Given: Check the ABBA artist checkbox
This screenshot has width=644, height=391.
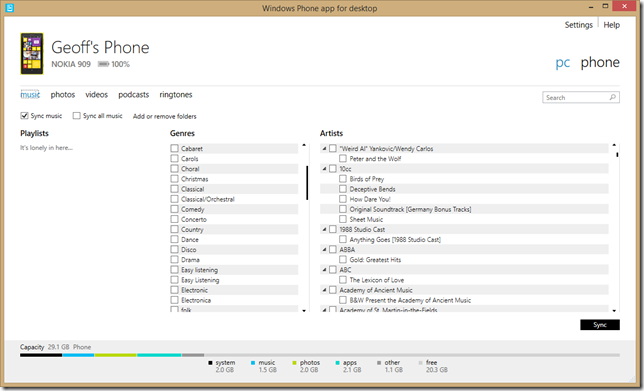Looking at the screenshot, I should pyautogui.click(x=333, y=249).
